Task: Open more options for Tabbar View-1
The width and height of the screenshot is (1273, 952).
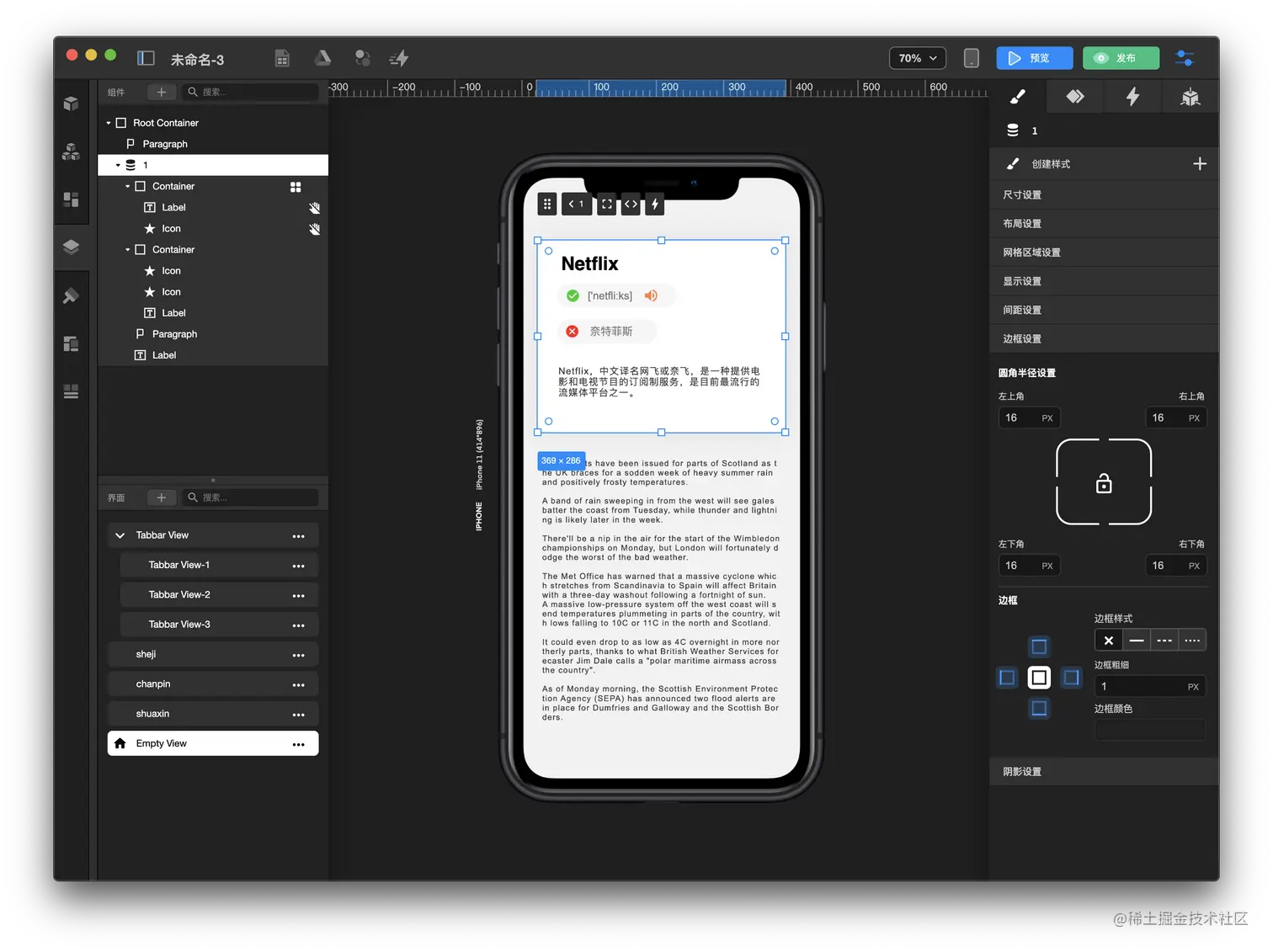Action: click(298, 566)
